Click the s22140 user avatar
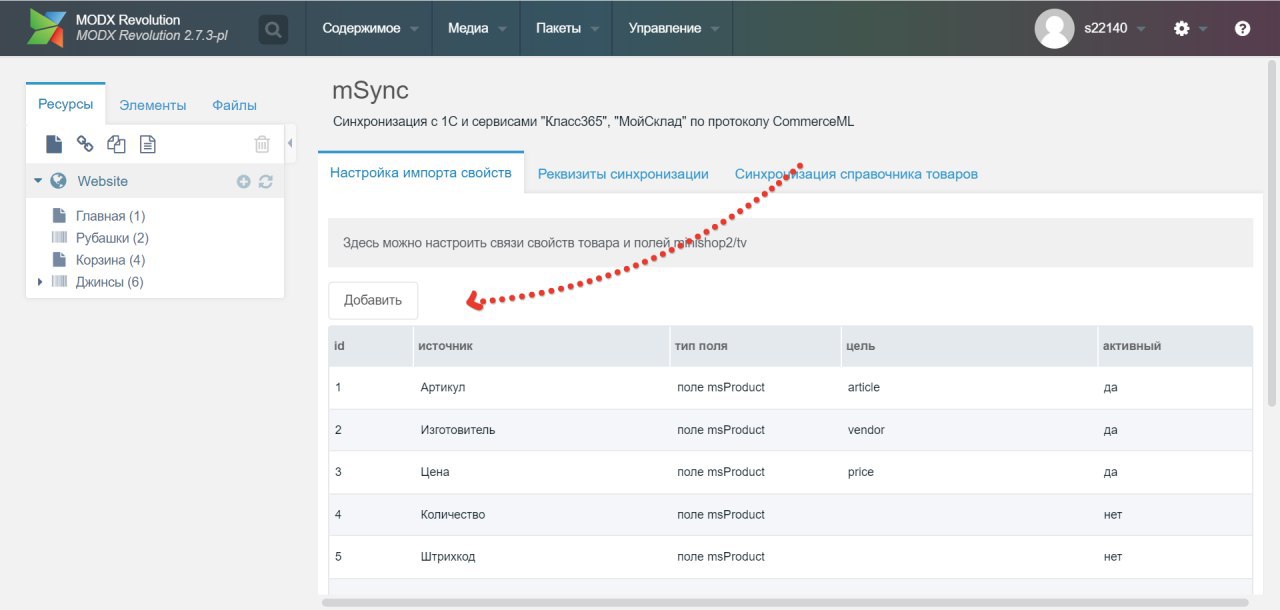Screen dimensions: 1280x610 click(1054, 28)
